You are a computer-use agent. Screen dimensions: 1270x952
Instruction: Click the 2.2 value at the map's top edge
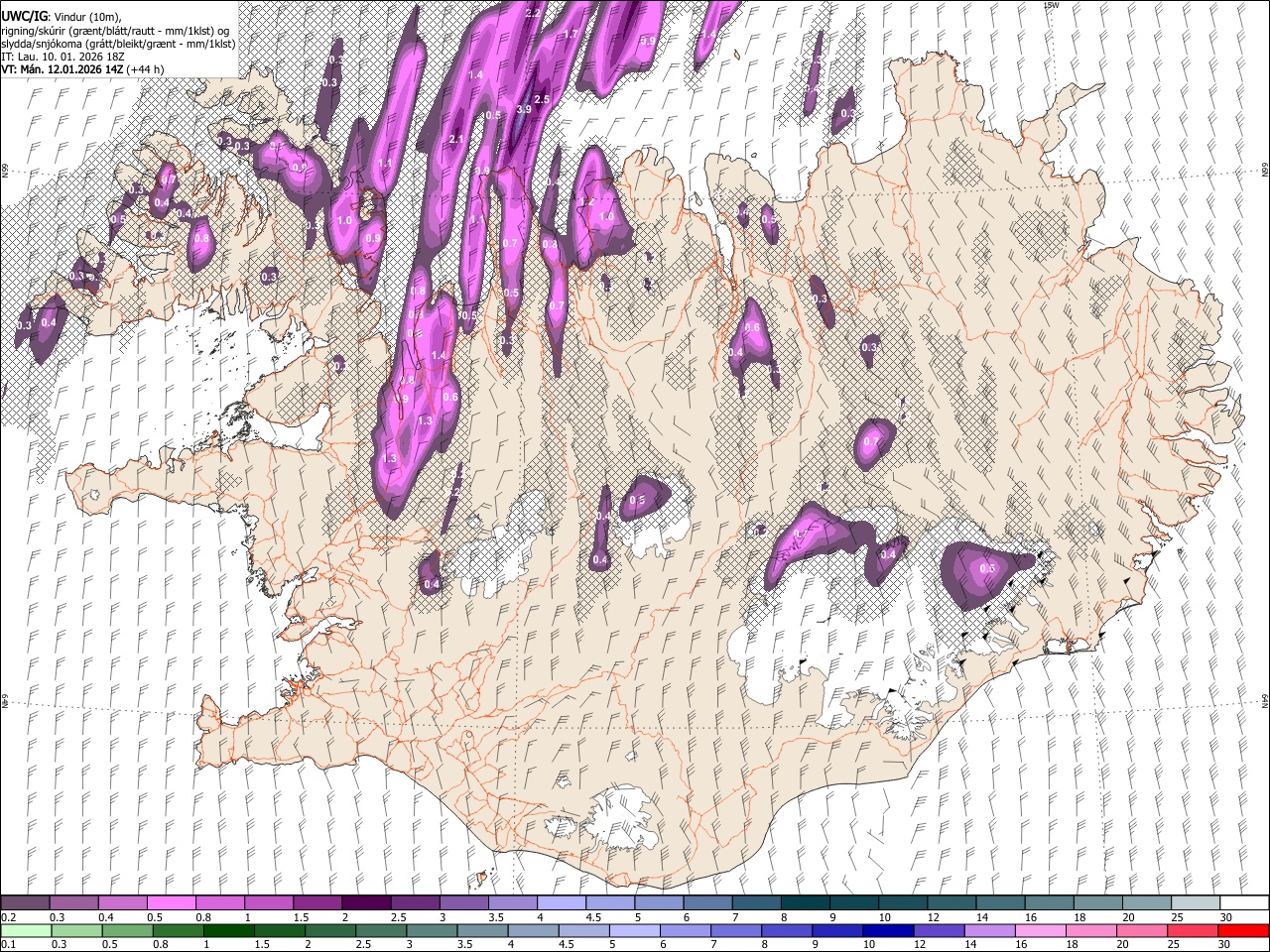coord(532,13)
